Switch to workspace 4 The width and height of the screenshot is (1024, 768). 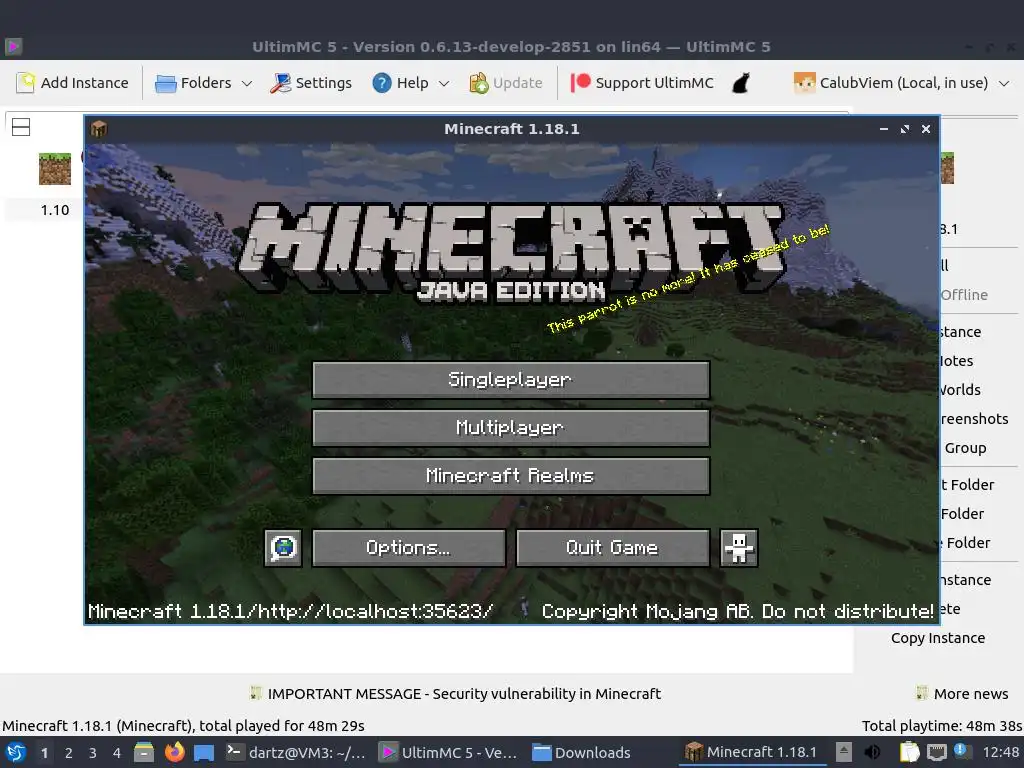[x=117, y=753]
